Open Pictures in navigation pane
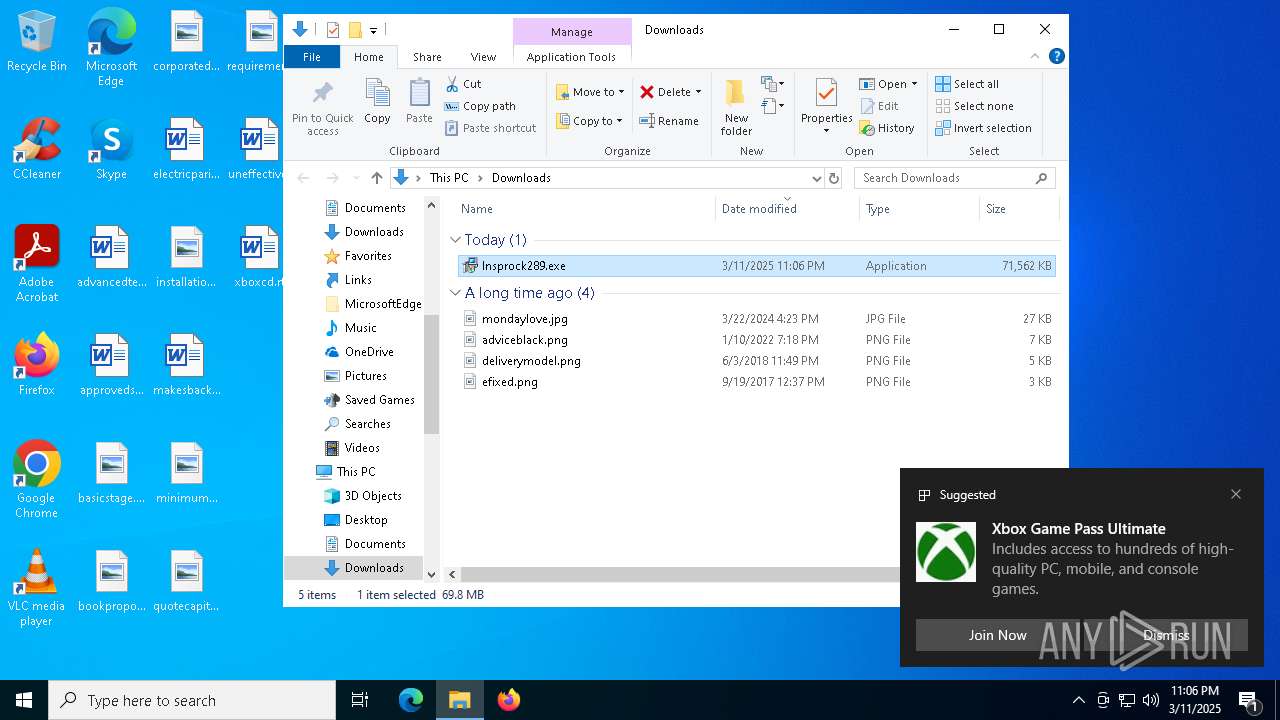This screenshot has width=1280, height=720. pyautogui.click(x=365, y=376)
